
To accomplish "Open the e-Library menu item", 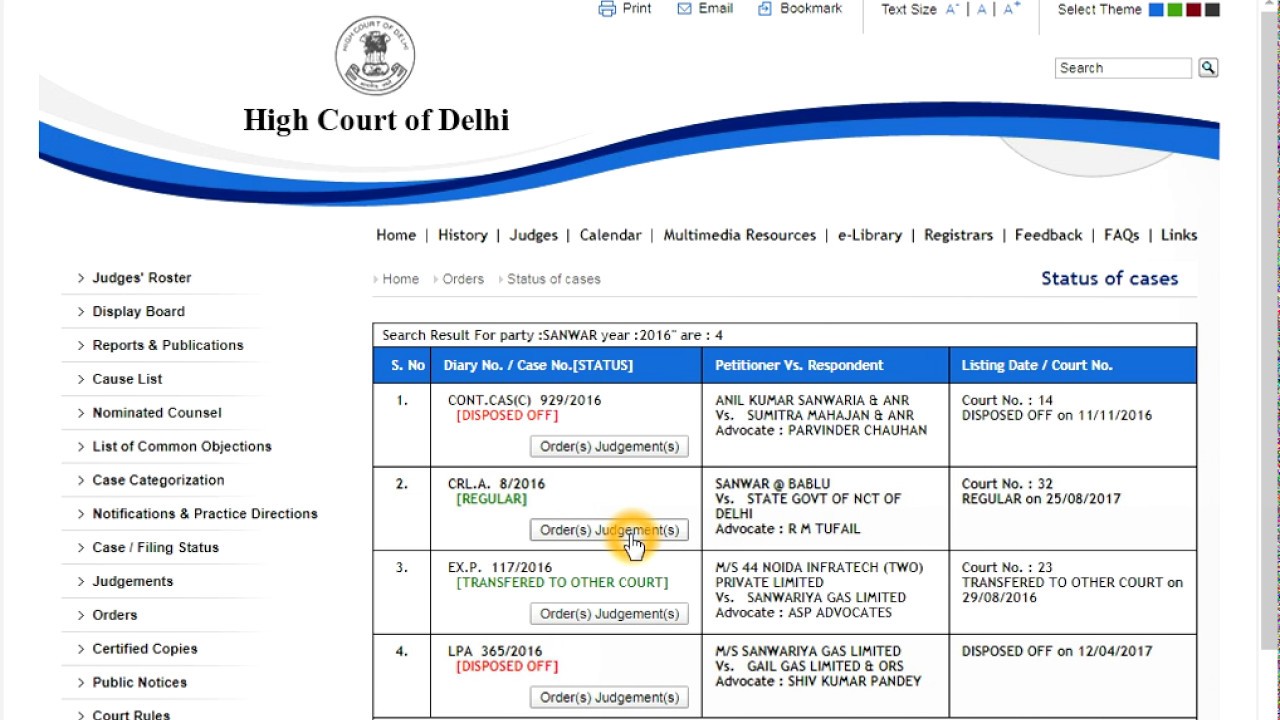I will click(870, 235).
